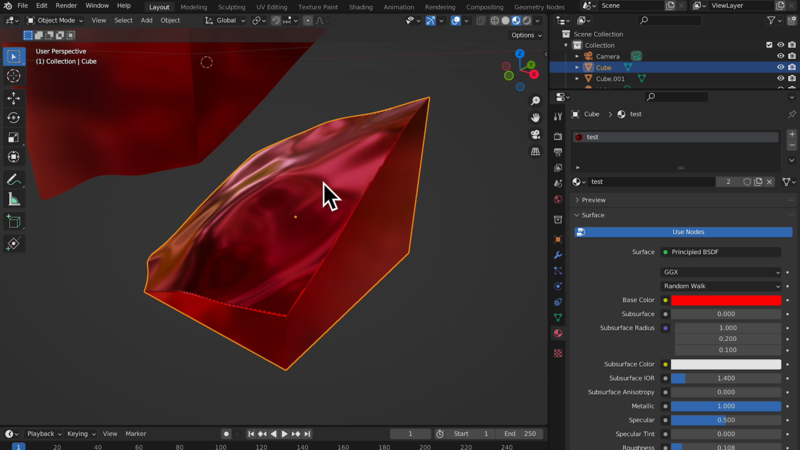The height and width of the screenshot is (450, 800).
Task: Open the Render menu
Action: pyautogui.click(x=66, y=6)
